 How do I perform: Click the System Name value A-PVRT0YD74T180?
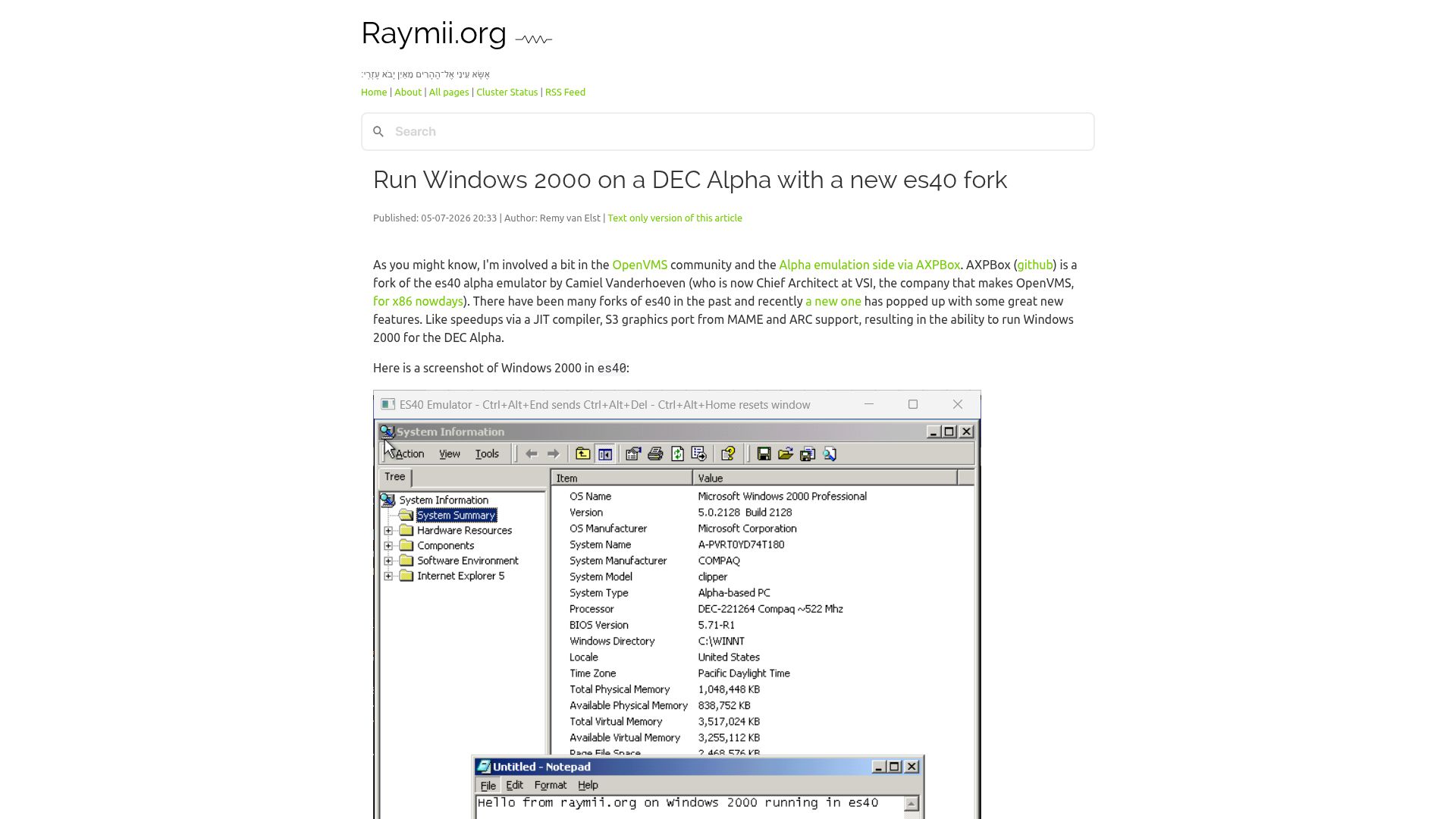pyautogui.click(x=741, y=545)
